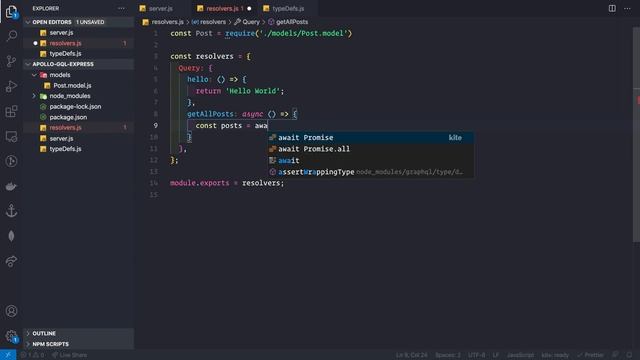
Task: Open the Search view icon
Action: [11, 36]
